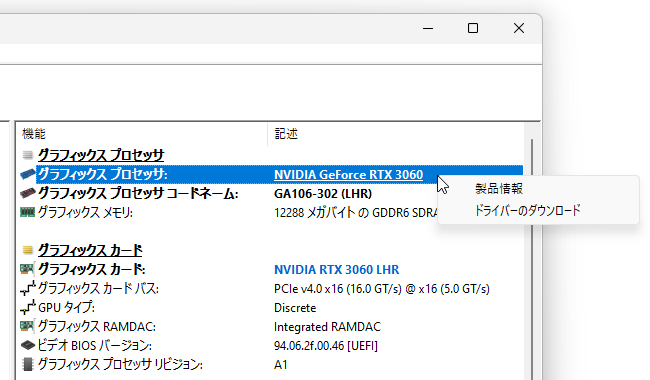650x380 pixels.
Task: Select the グラフィックス メモリ row label
Action: coord(85,213)
